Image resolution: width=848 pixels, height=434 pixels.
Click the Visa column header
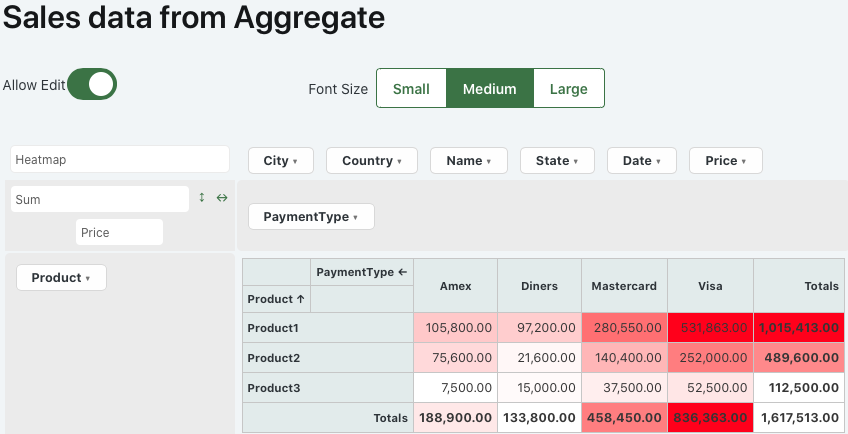(x=710, y=286)
